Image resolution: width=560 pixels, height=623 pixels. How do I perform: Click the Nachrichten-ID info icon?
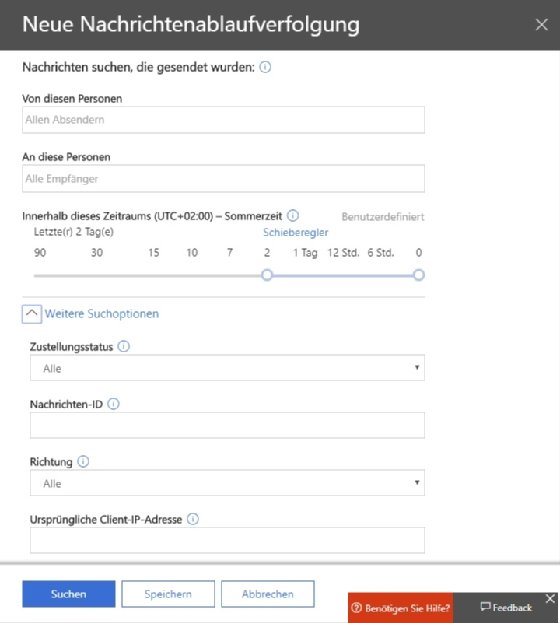pos(113,404)
